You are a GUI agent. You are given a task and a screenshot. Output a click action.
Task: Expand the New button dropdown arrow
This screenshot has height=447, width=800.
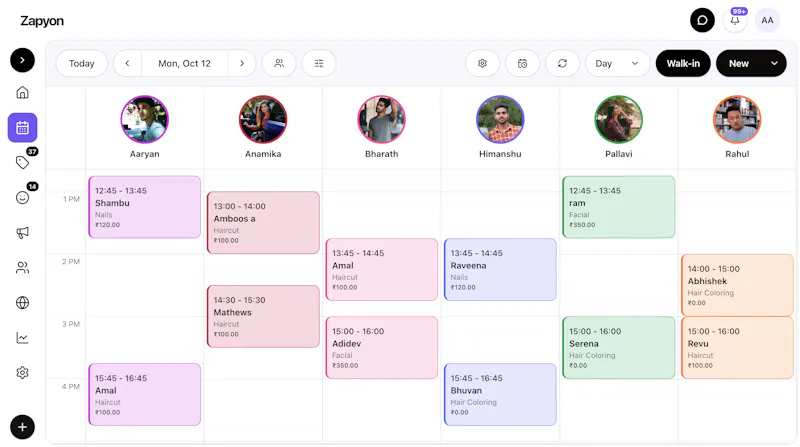tap(774, 63)
